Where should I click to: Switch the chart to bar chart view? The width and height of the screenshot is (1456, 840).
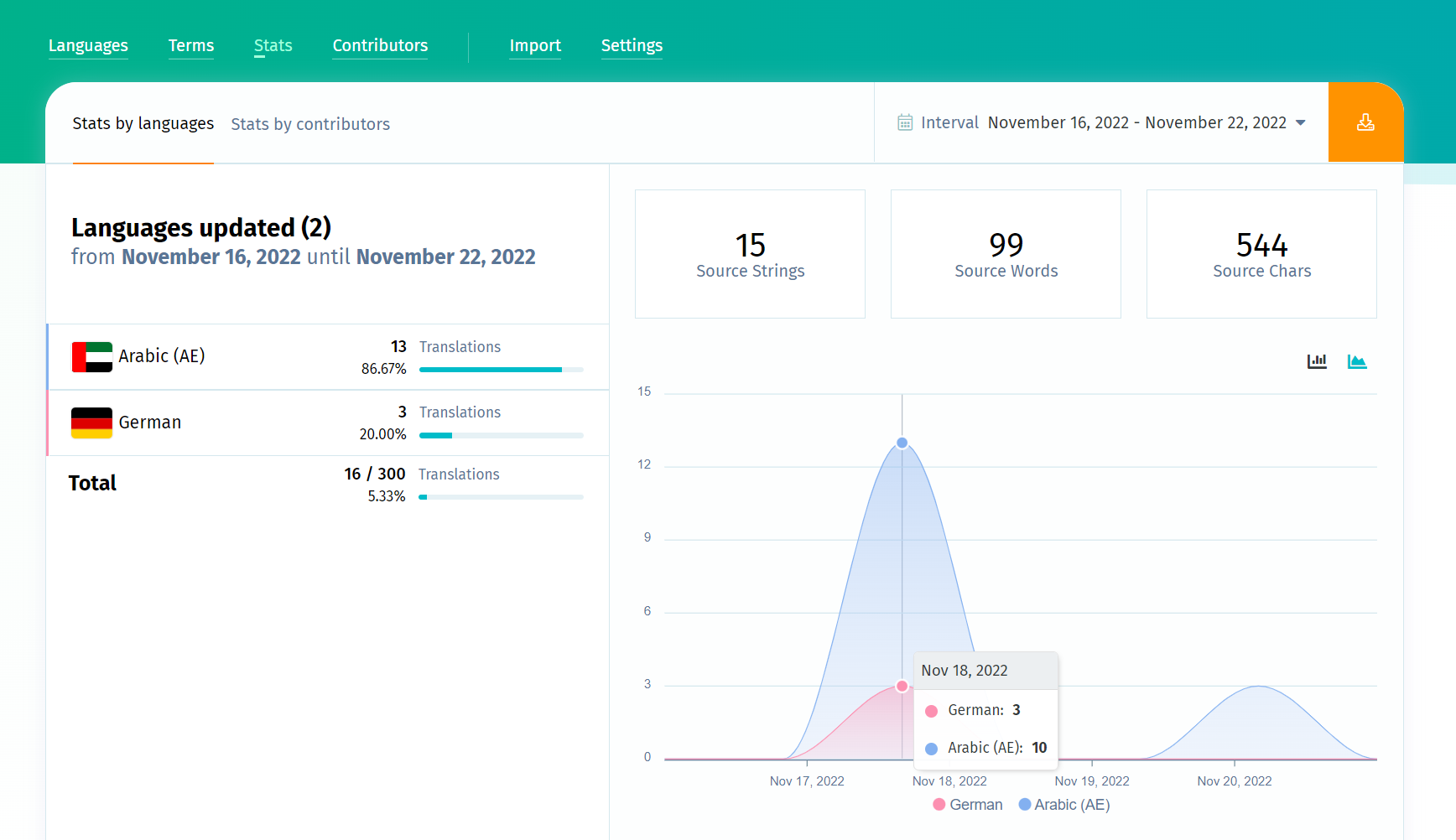click(x=1317, y=360)
